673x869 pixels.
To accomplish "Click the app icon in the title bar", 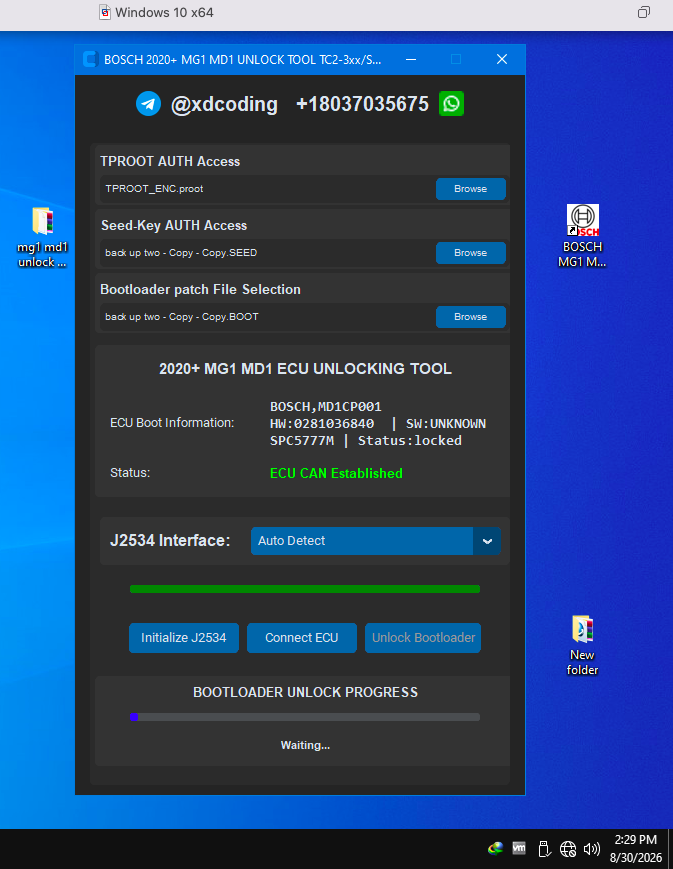I will pos(90,59).
